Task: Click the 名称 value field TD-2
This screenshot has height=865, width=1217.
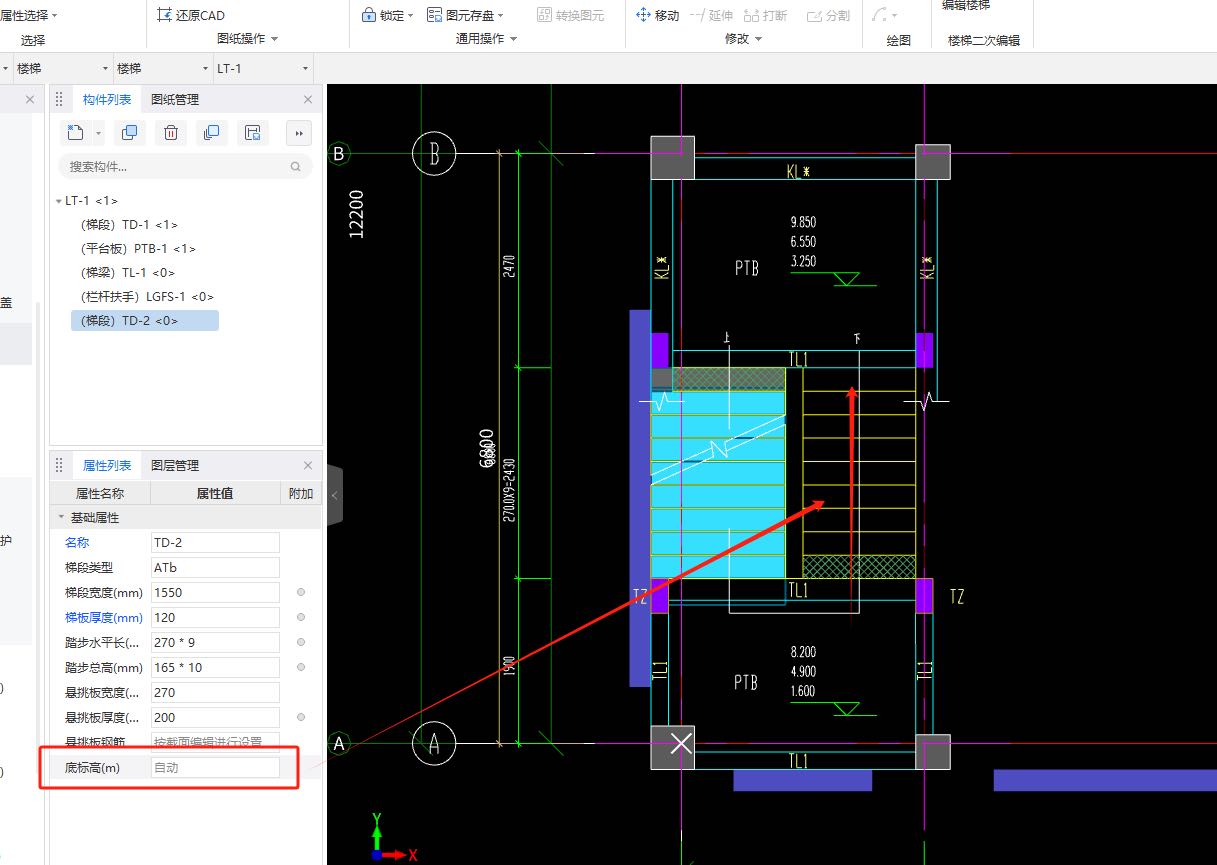Action: (x=215, y=542)
